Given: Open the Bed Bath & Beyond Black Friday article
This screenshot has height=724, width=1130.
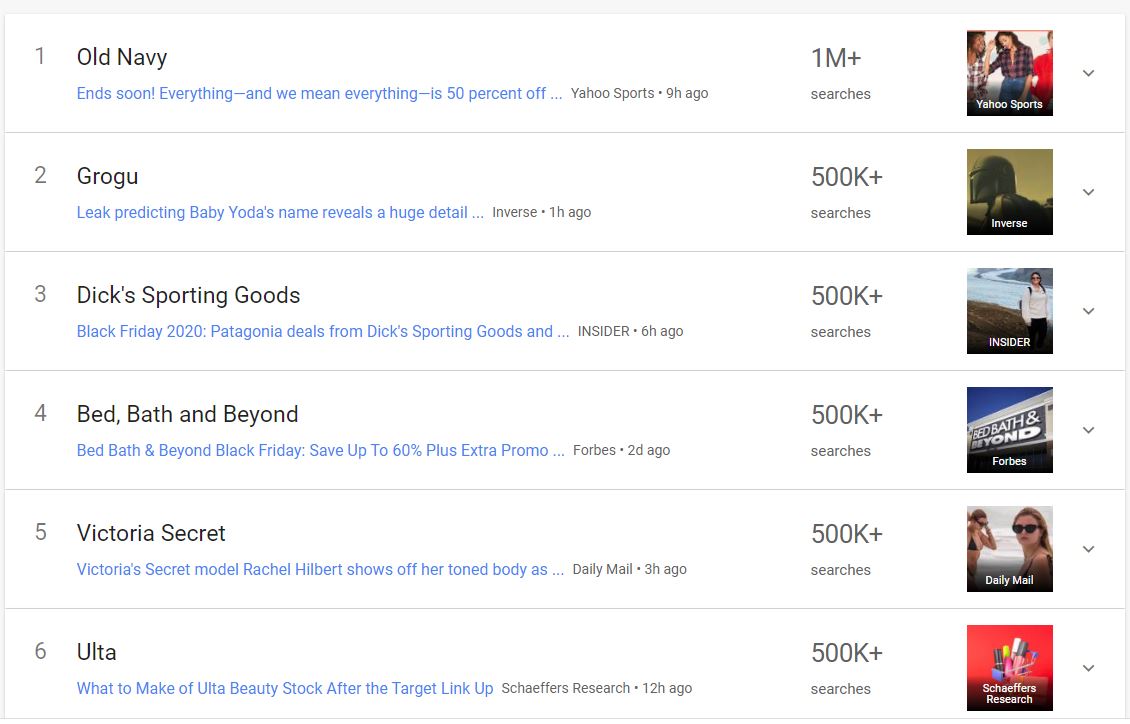Looking at the screenshot, I should click(321, 450).
